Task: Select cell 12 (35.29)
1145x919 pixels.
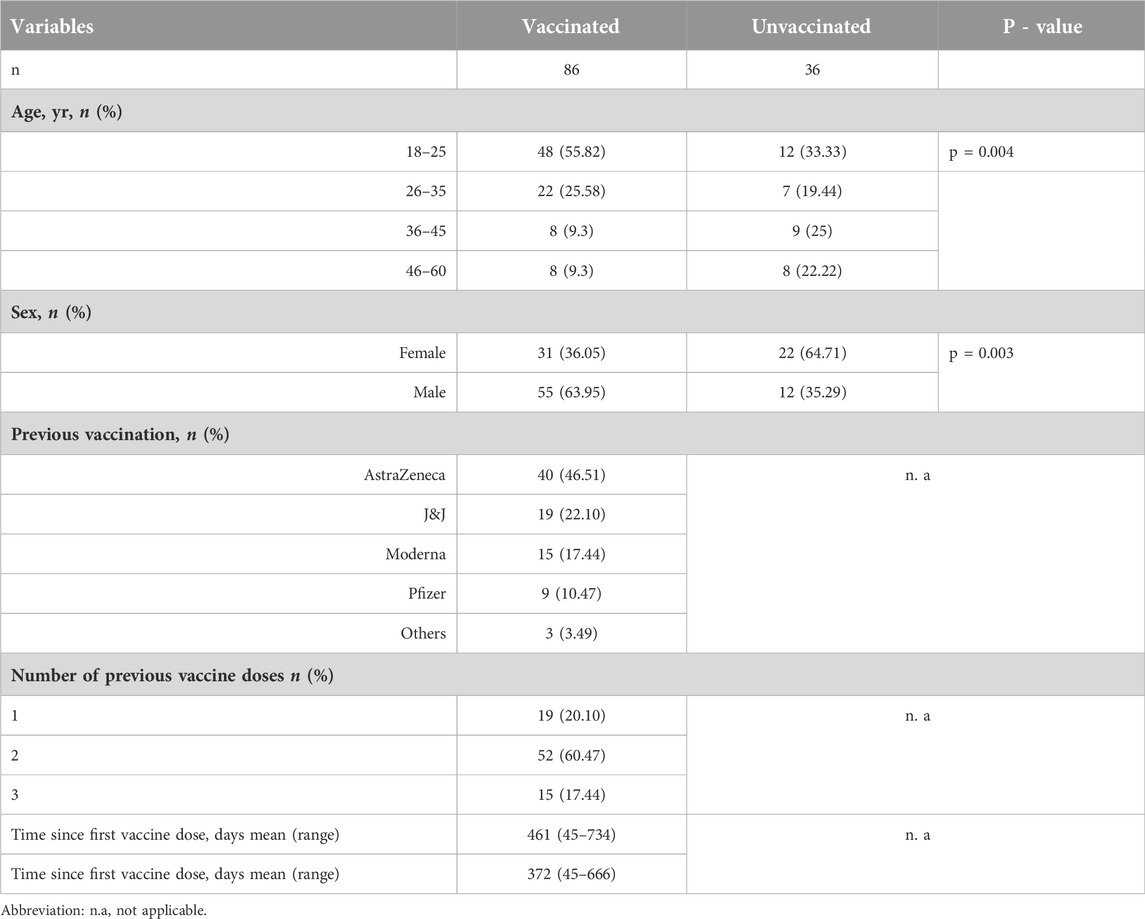Action: [x=812, y=393]
